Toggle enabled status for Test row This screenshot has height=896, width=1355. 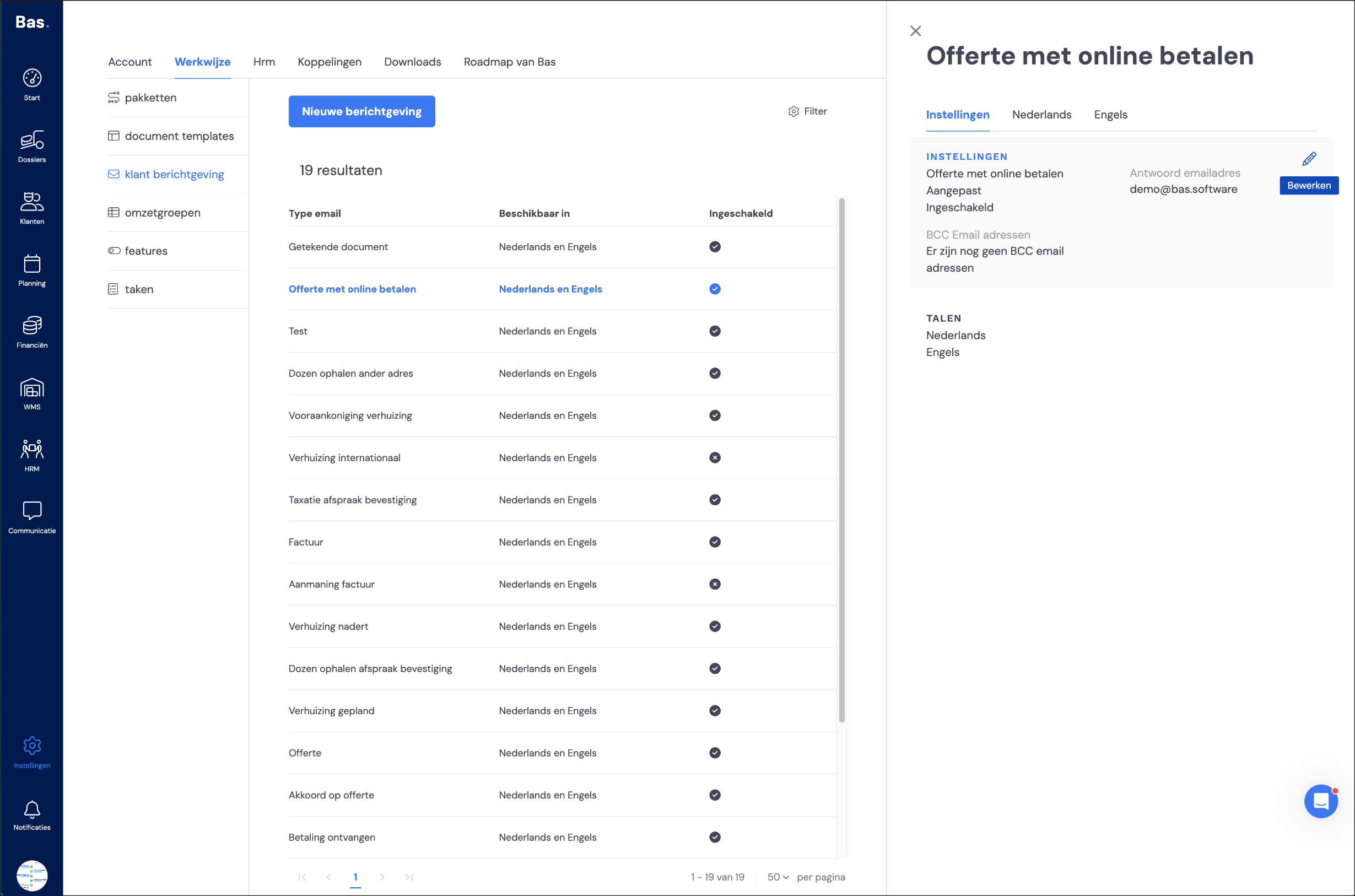[x=715, y=331]
